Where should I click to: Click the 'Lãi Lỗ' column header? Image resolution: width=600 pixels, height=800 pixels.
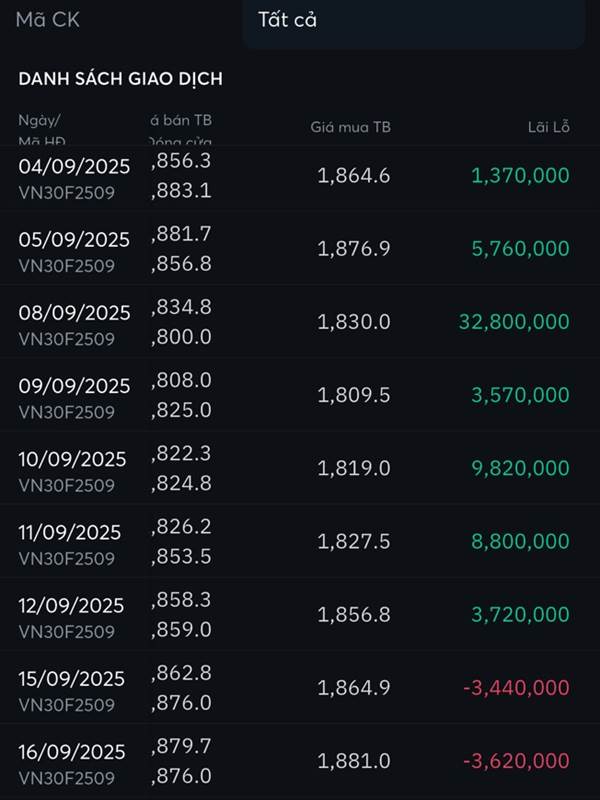tap(548, 127)
